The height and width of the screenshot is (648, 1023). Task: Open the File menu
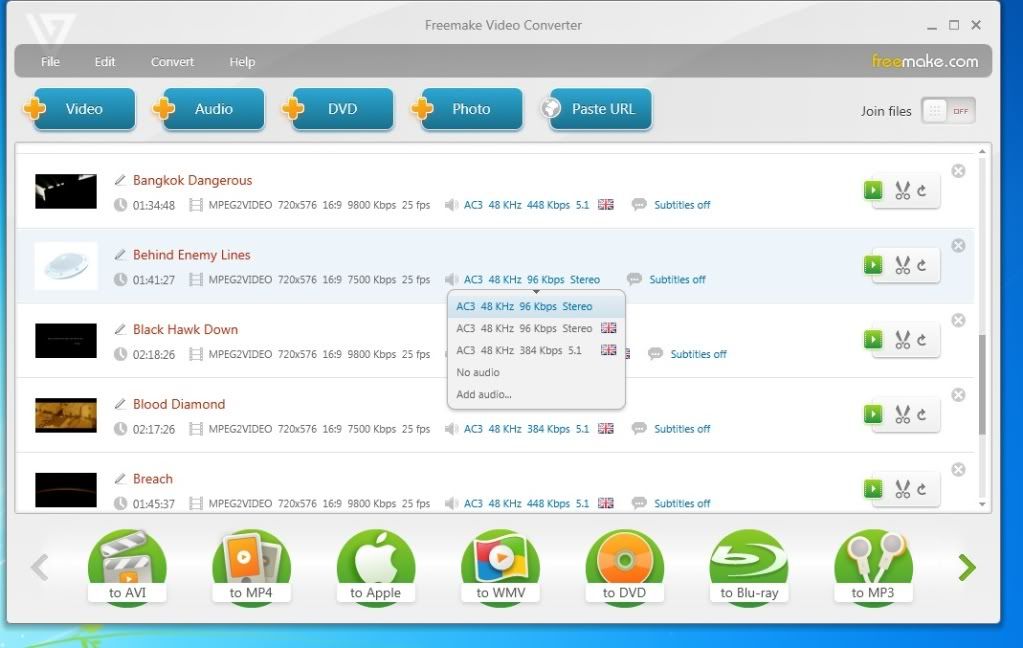point(50,61)
